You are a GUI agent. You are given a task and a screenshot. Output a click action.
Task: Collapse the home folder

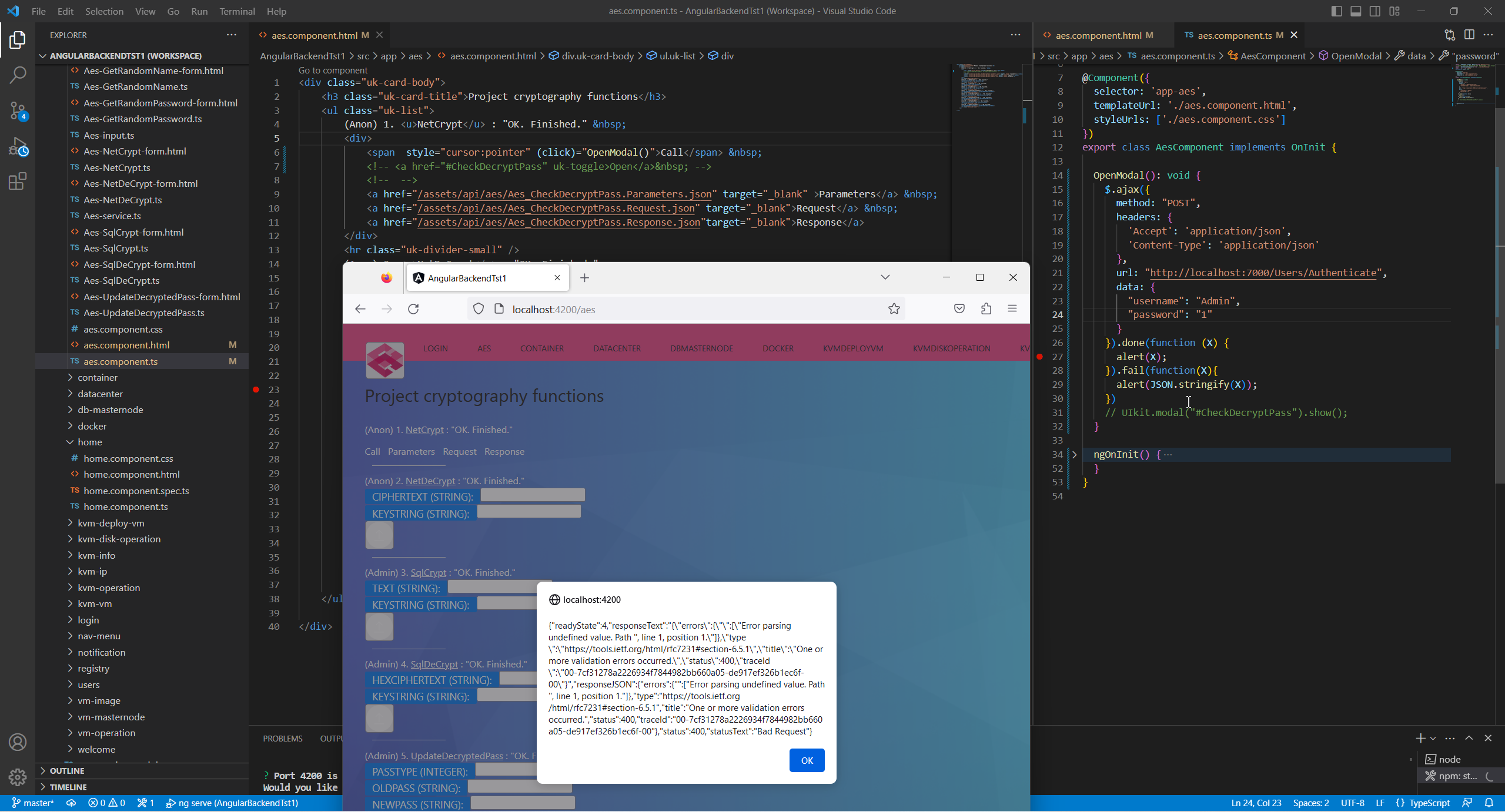point(89,442)
